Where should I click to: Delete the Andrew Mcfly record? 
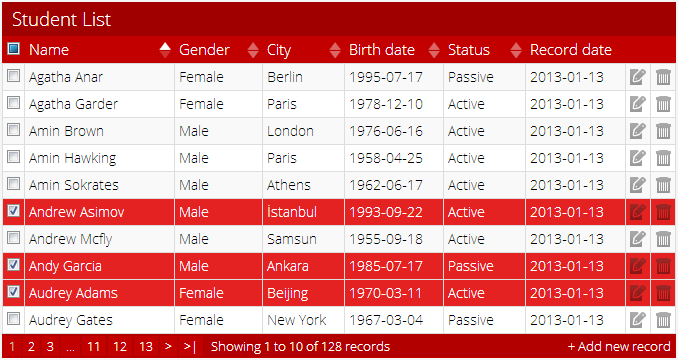(x=663, y=239)
